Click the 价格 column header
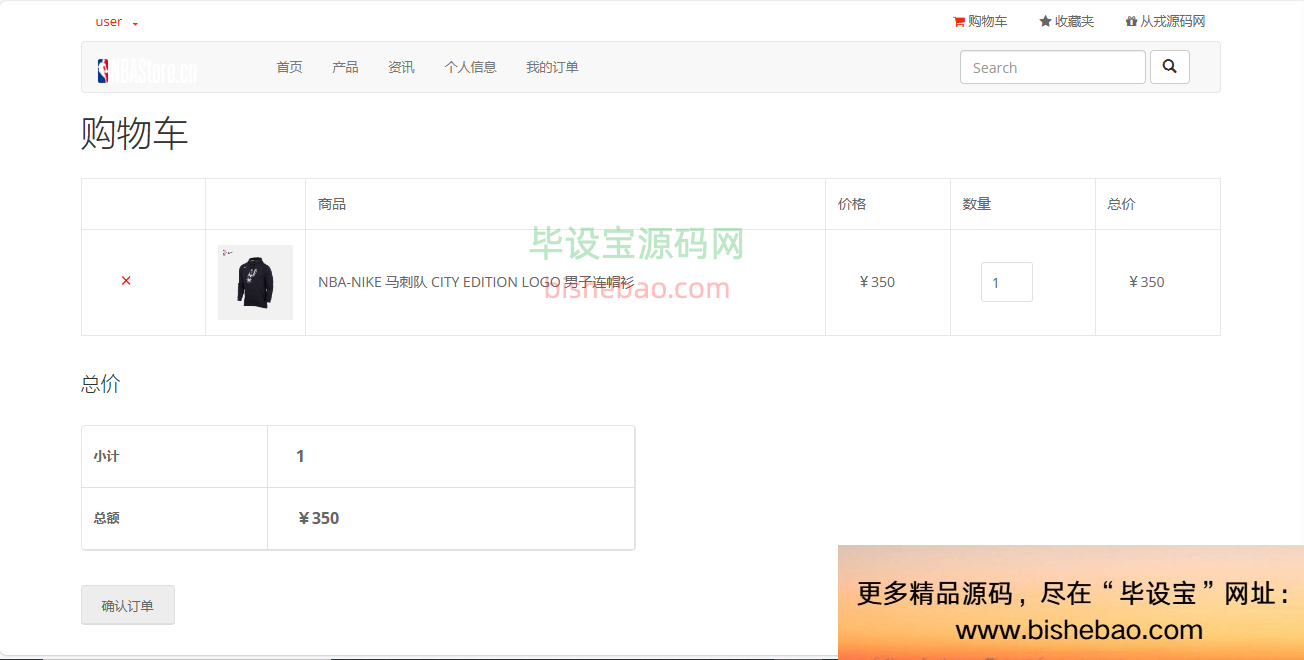The width and height of the screenshot is (1304, 660). [x=852, y=204]
